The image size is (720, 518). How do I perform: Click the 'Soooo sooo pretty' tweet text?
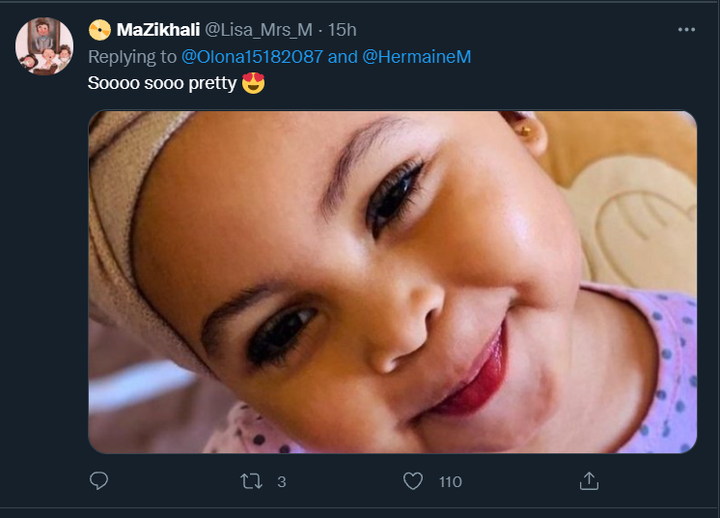click(x=162, y=84)
